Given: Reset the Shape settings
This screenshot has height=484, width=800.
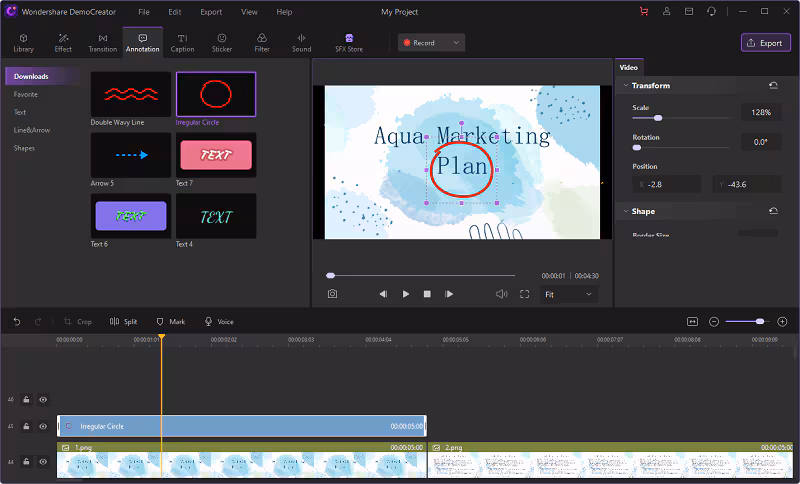Looking at the screenshot, I should click(x=773, y=211).
